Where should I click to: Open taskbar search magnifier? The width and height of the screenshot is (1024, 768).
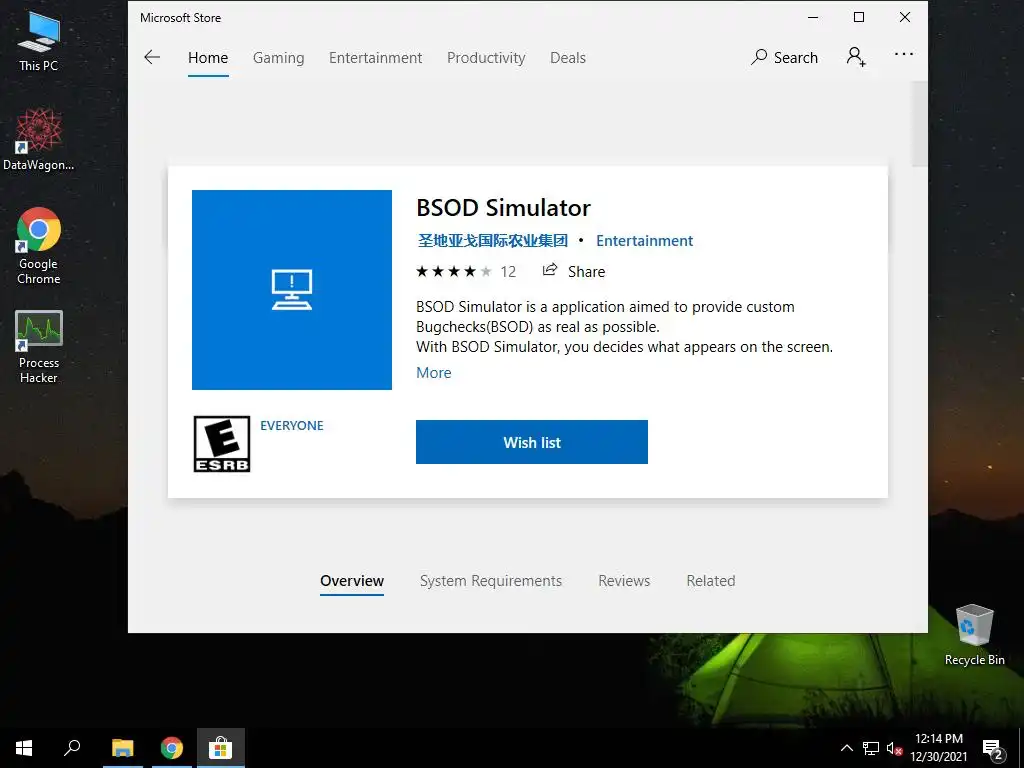click(72, 748)
